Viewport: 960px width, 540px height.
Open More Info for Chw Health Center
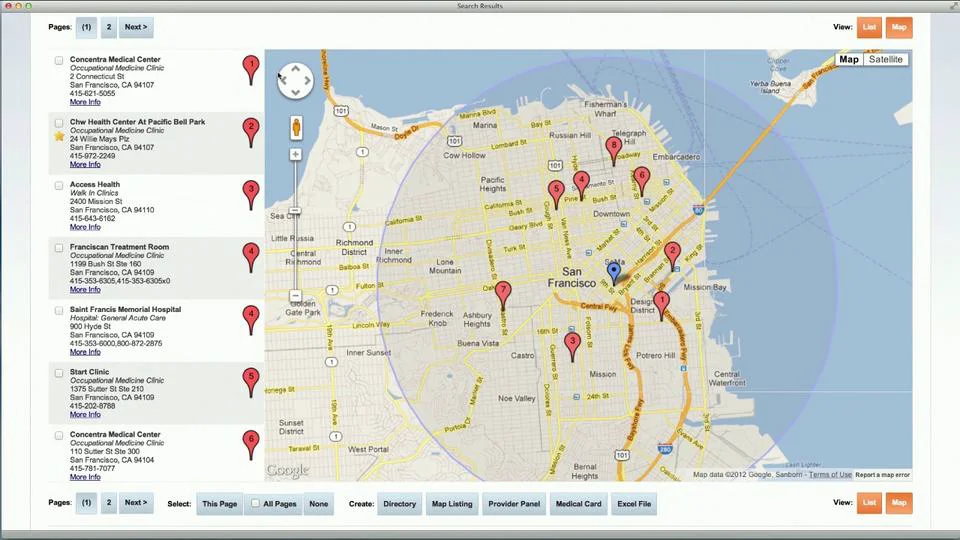[x=85, y=165]
